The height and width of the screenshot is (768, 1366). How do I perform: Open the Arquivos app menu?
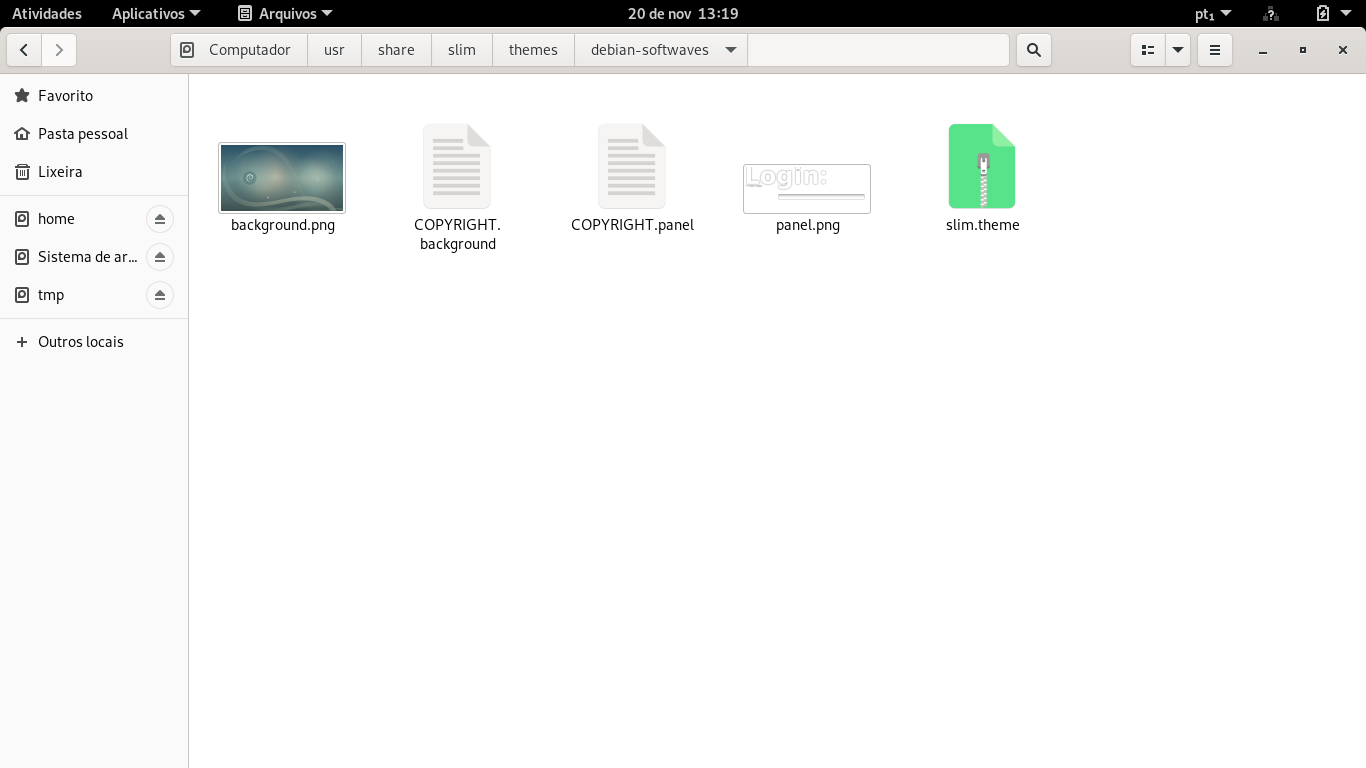(286, 14)
